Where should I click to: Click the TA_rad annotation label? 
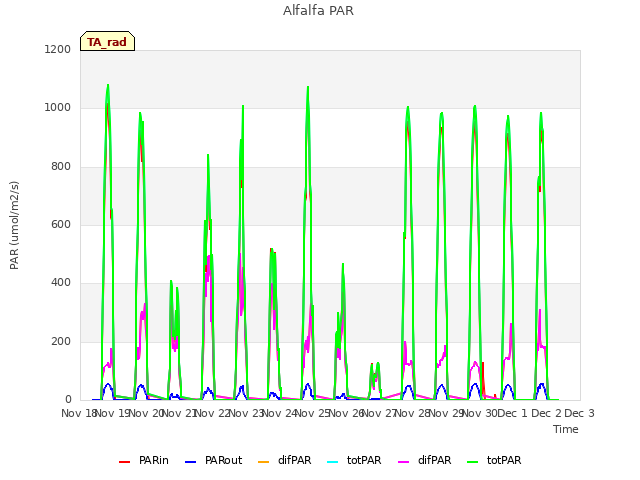(107, 41)
